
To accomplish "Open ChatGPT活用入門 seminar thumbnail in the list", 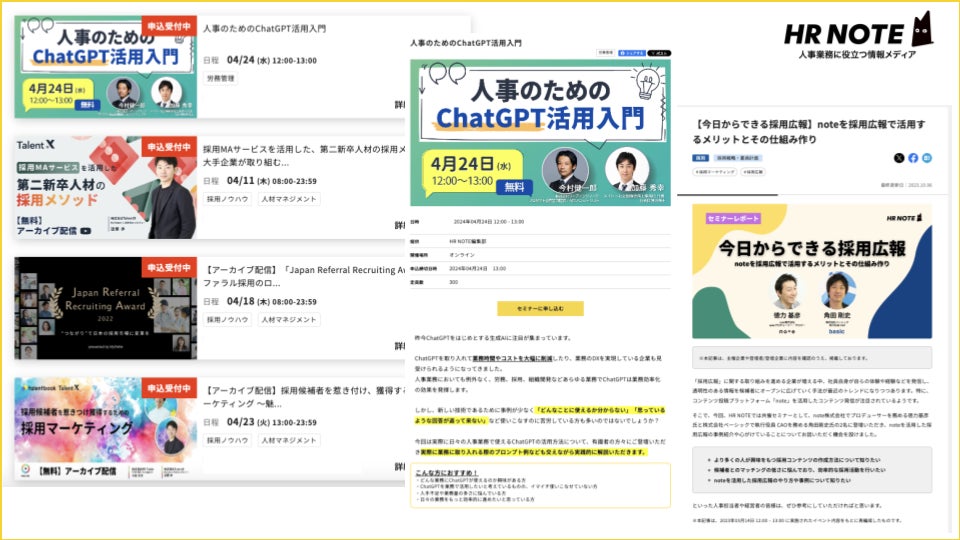I will point(105,67).
